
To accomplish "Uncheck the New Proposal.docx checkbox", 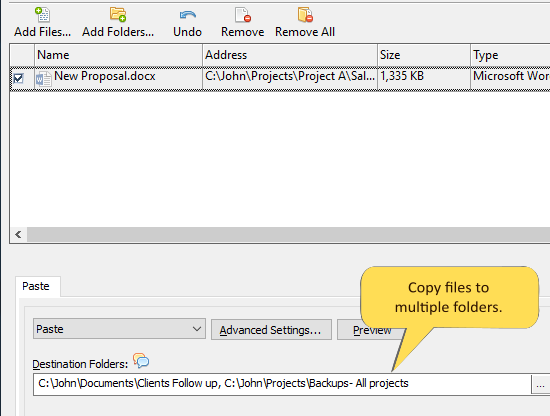I will click(x=18, y=78).
